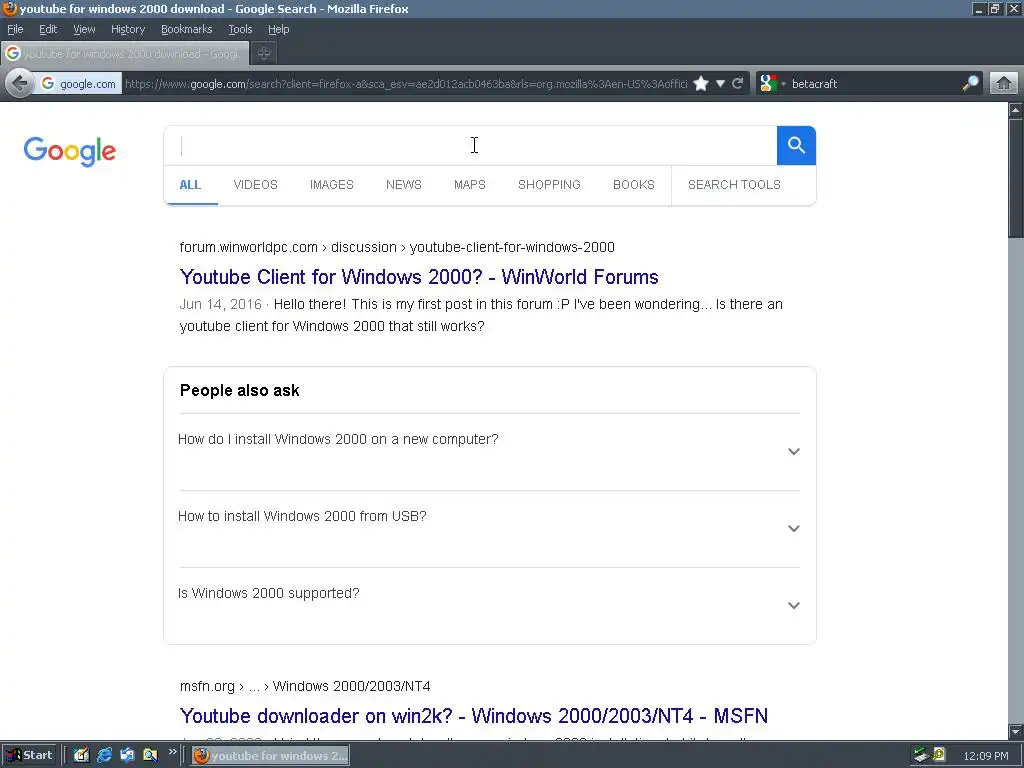Click the blue Google search magnifier button

[796, 145]
